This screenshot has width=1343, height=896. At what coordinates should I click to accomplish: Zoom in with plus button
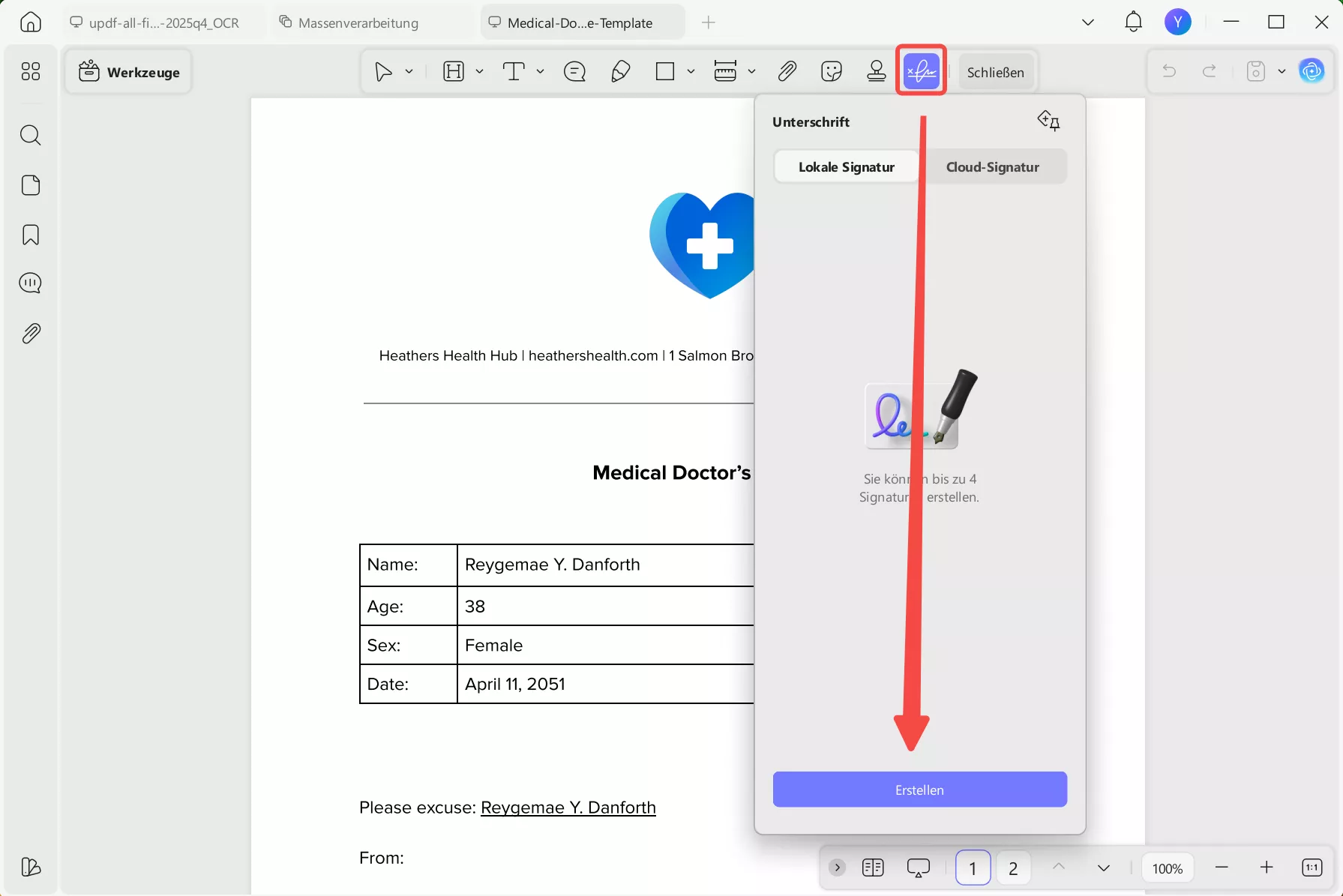coord(1267,868)
